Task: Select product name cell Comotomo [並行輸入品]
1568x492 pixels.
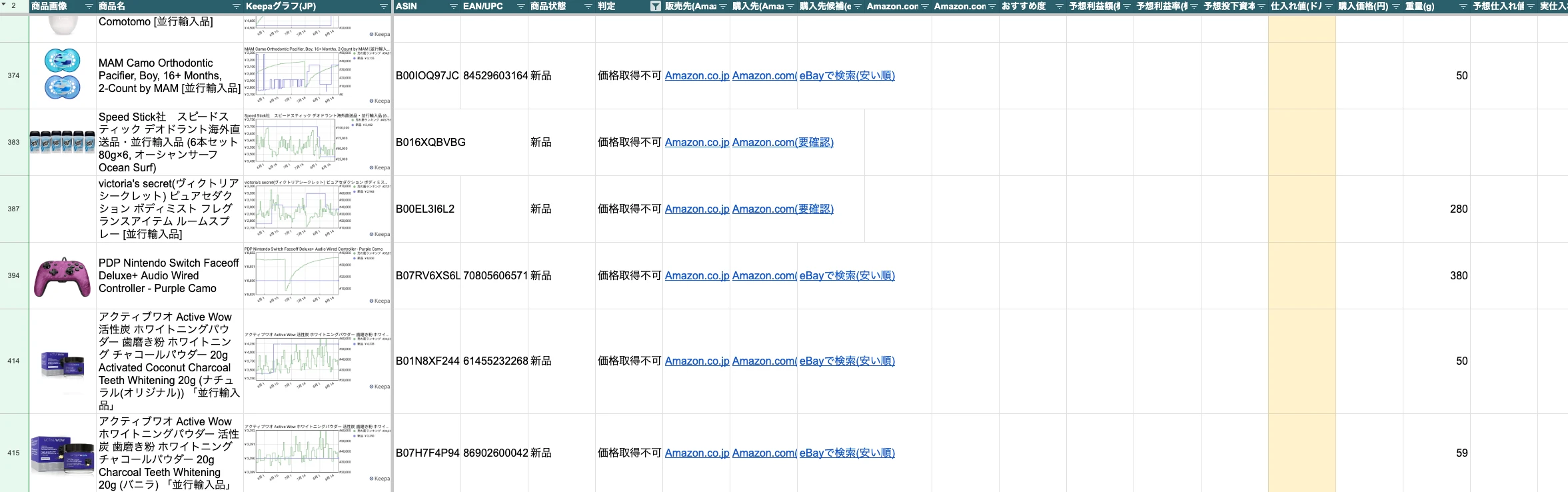Action: tap(170, 28)
